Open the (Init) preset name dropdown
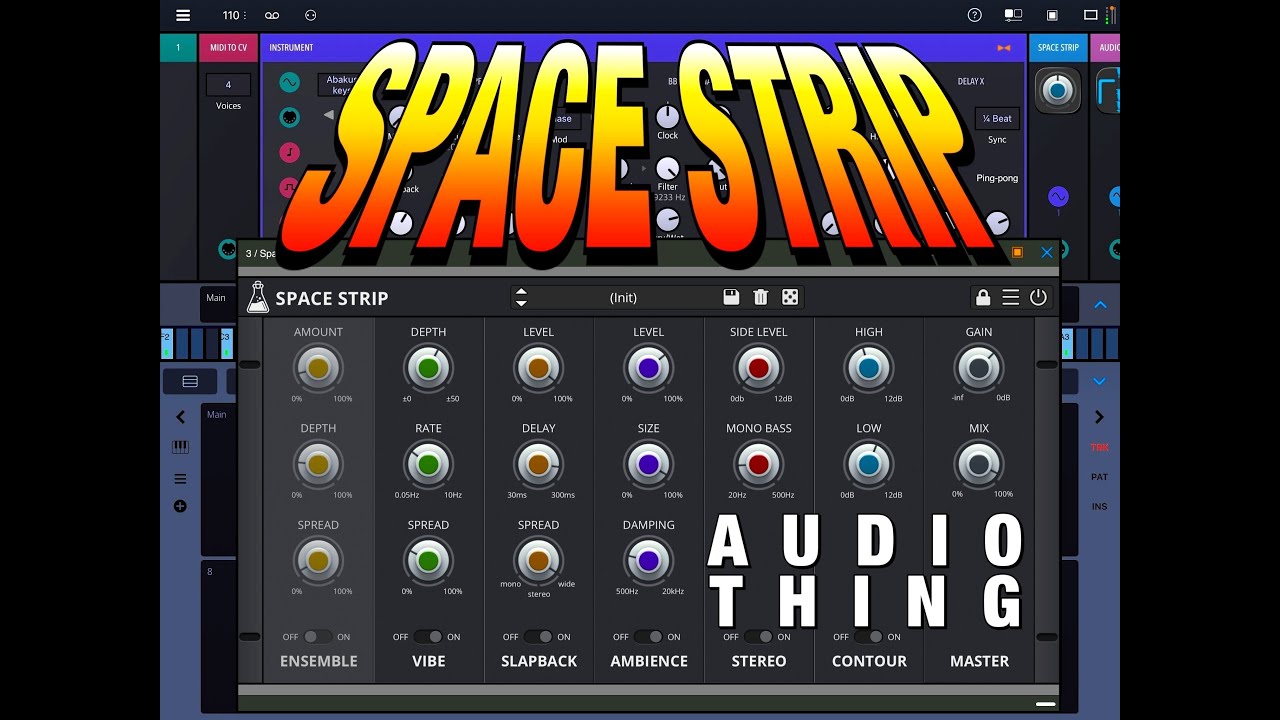Image resolution: width=1280 pixels, height=720 pixels. 623,297
